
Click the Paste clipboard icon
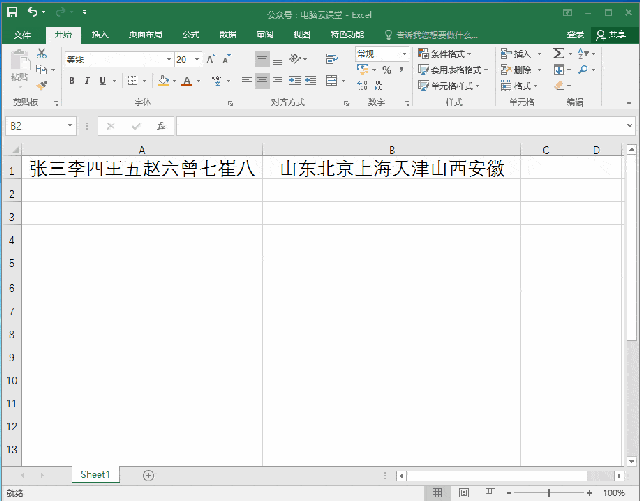point(20,59)
